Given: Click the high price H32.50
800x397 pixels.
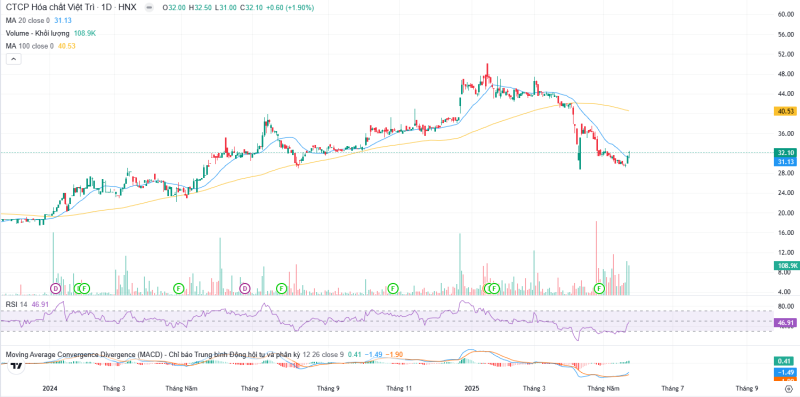Looking at the screenshot, I should (199, 8).
